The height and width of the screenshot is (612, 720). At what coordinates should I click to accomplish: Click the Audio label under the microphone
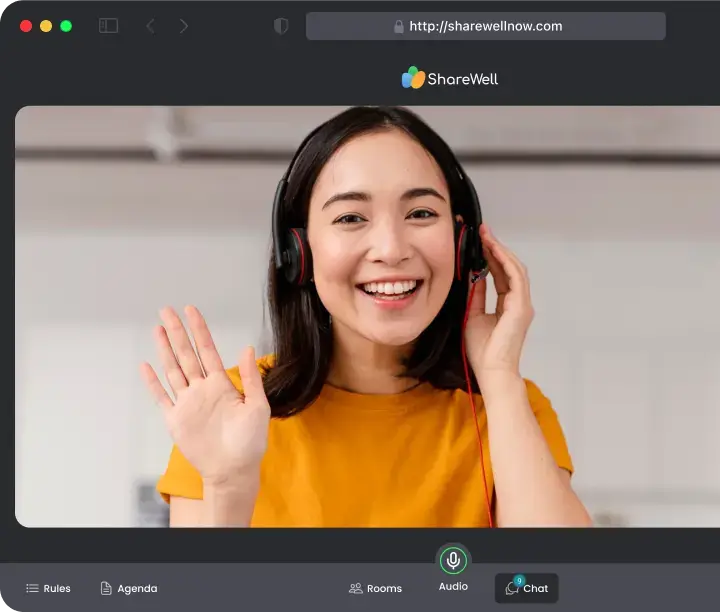pos(453,586)
